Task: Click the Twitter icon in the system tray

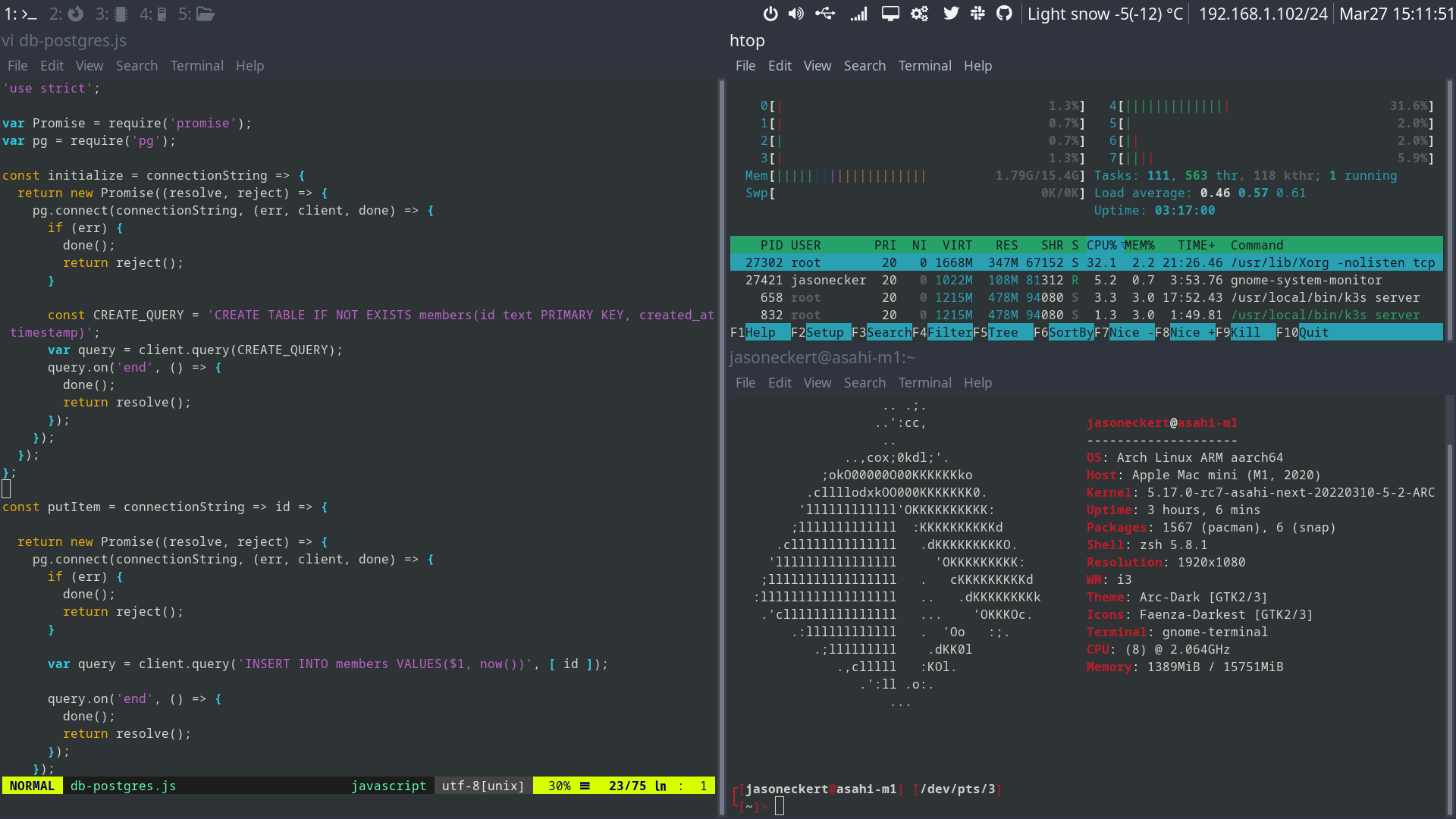Action: tap(952, 13)
